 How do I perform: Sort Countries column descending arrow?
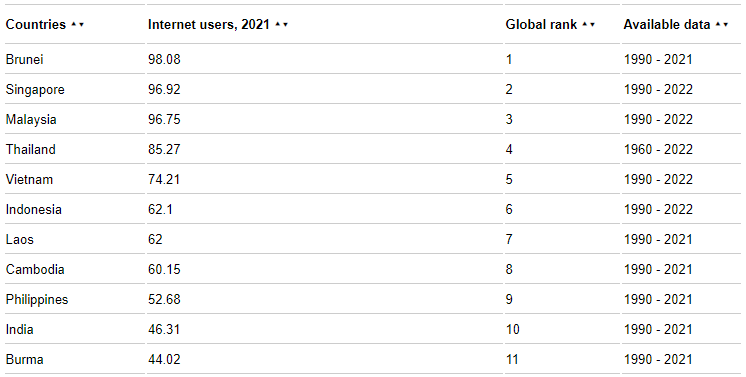tap(81, 25)
